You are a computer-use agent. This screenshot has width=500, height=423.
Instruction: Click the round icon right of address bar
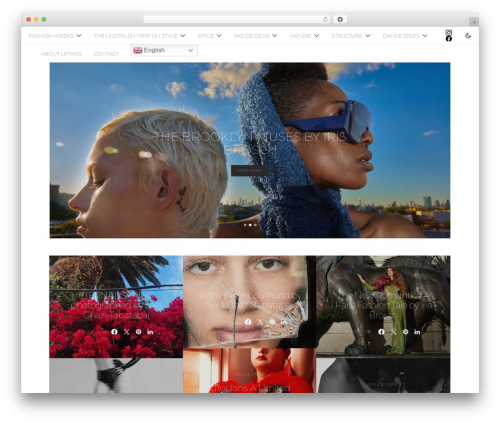340,20
